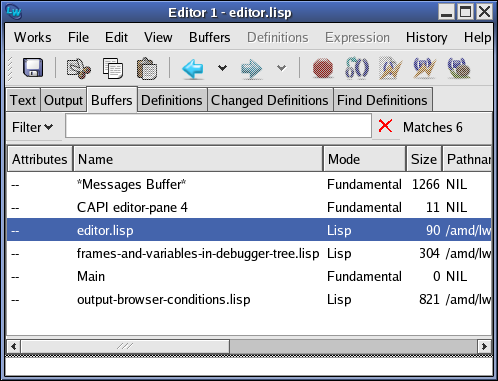
Task: Open the Find Definitions tab
Action: [x=382, y=100]
